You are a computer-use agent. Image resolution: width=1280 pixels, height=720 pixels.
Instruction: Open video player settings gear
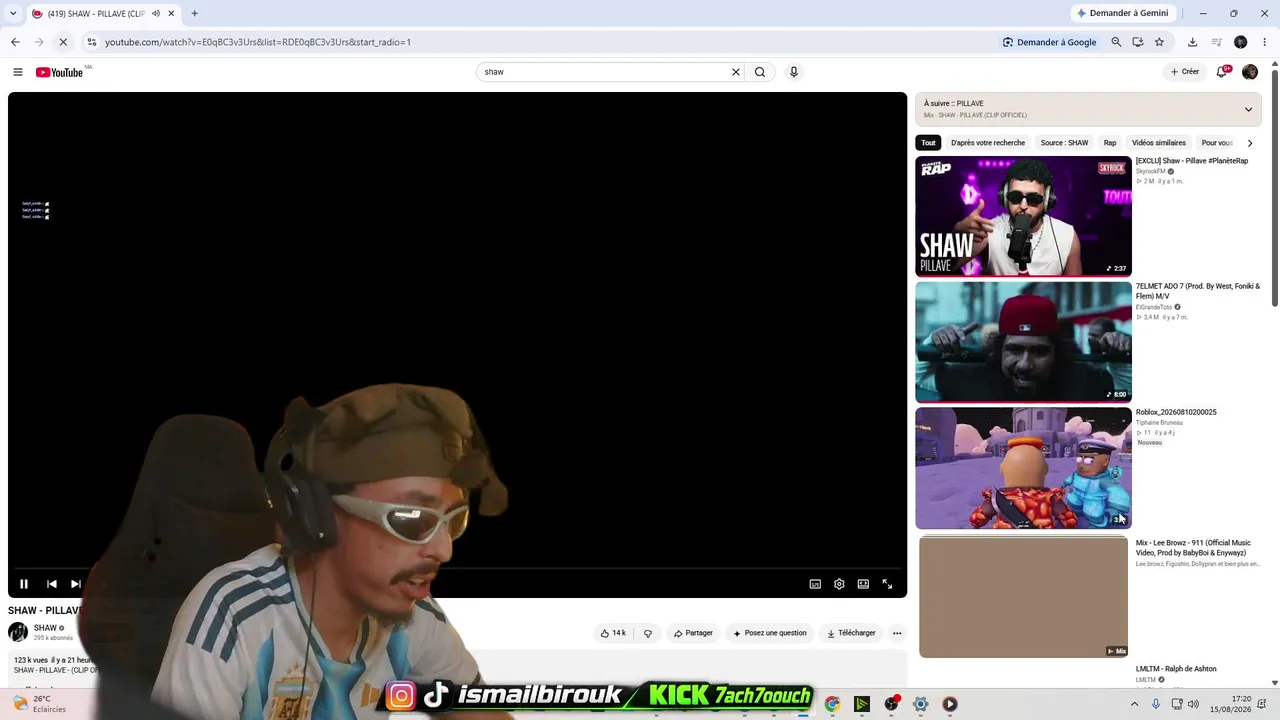(x=839, y=584)
